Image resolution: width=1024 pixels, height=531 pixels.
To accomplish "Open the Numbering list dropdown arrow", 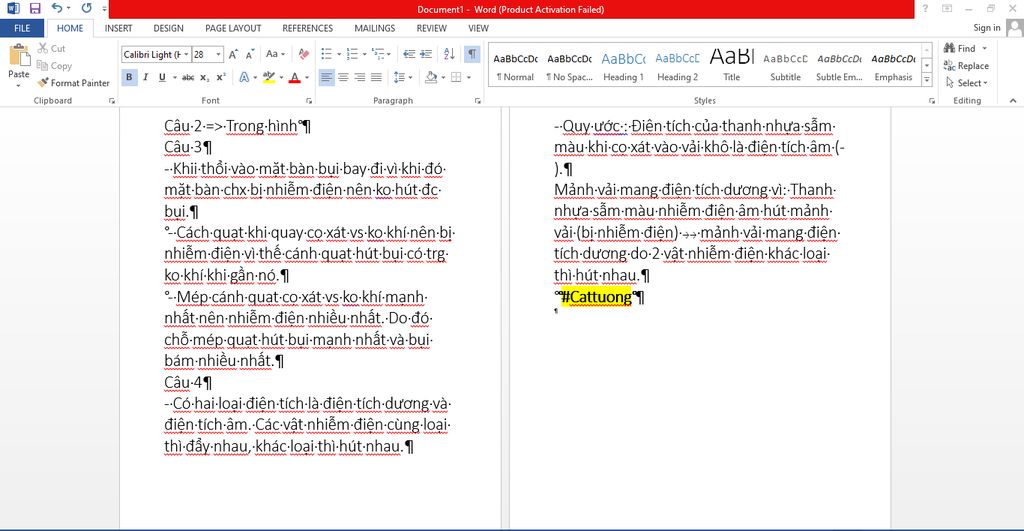I will point(364,54).
